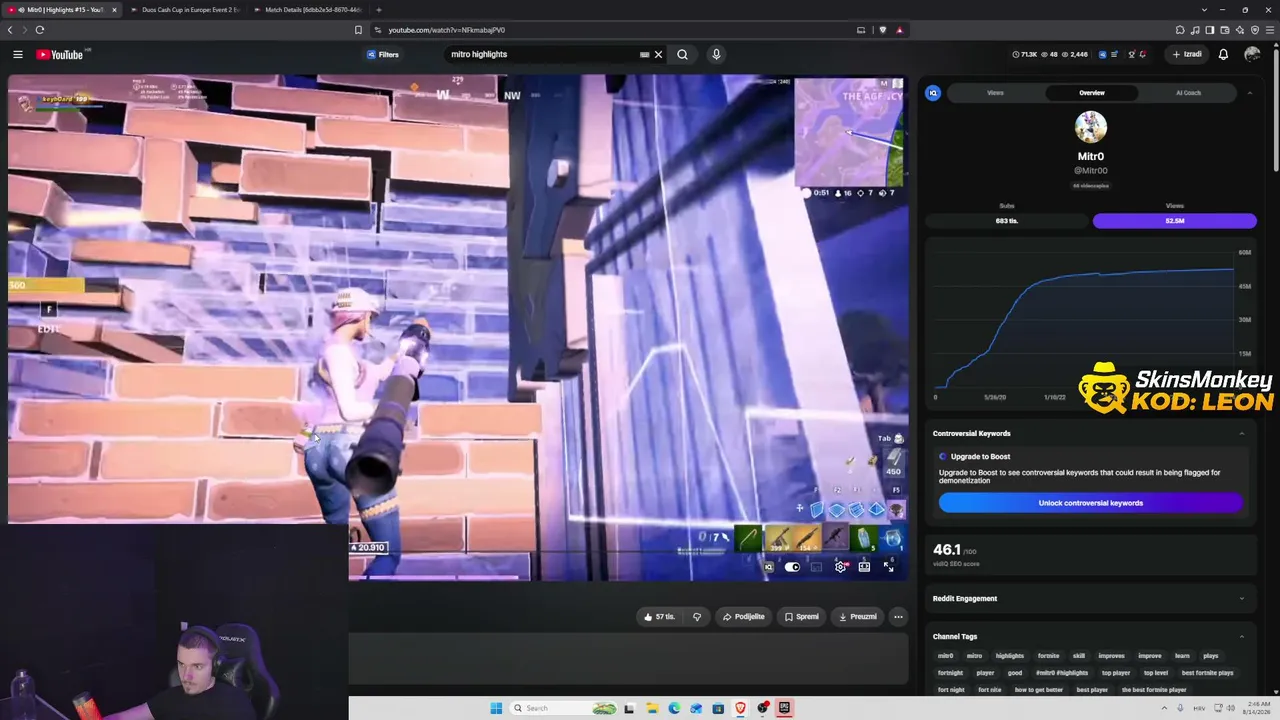Click the 'how to get better' tag
1280x720 pixels.
coord(1039,690)
